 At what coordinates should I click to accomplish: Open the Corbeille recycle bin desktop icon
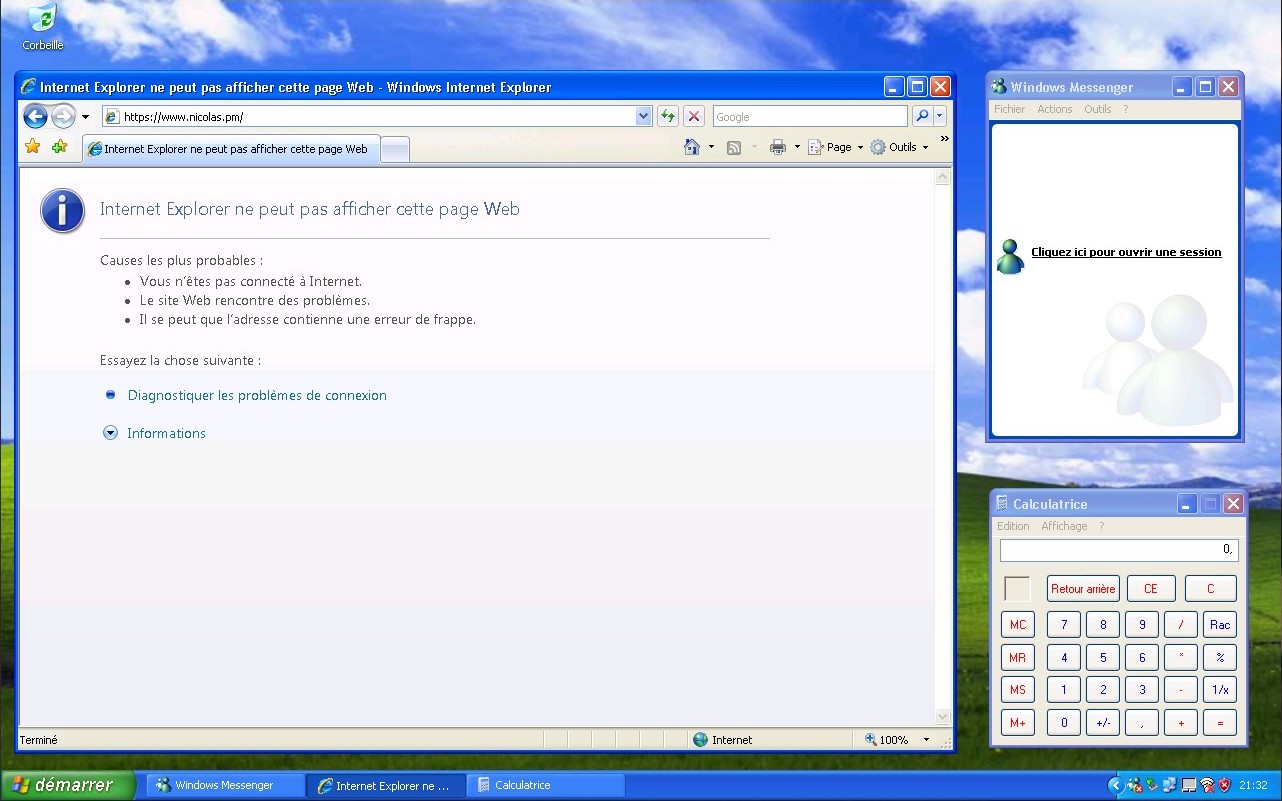[43, 27]
